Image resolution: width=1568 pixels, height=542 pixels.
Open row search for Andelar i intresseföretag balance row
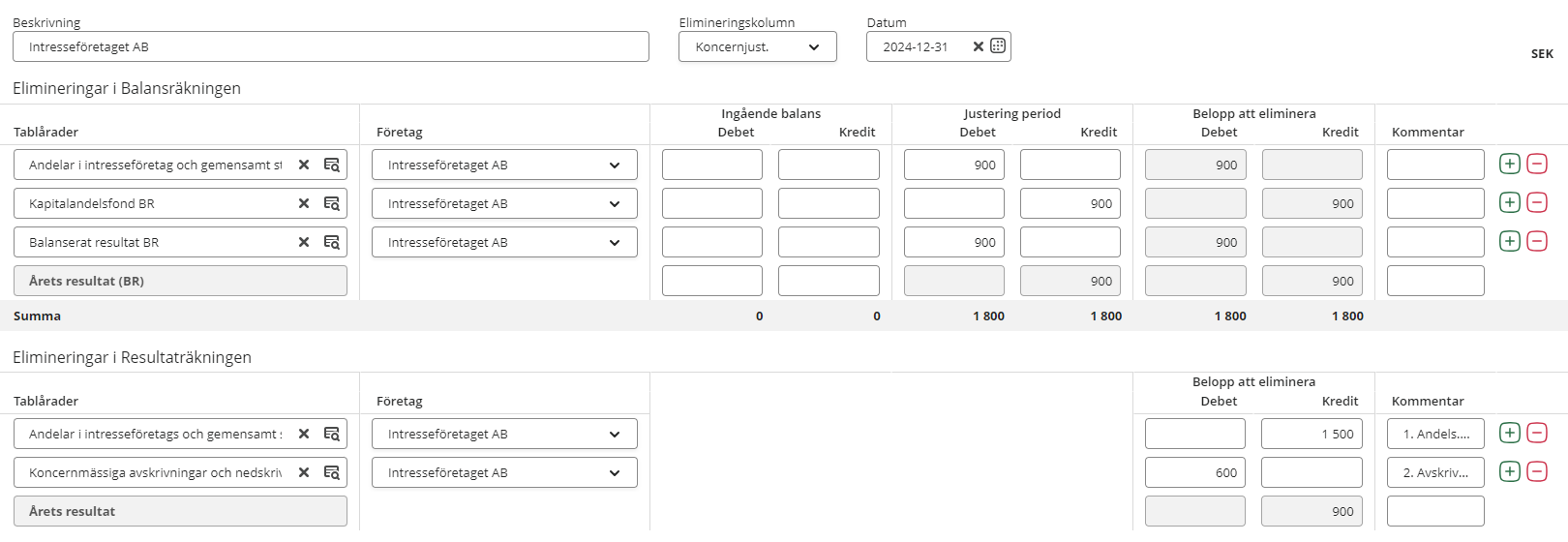(331, 165)
